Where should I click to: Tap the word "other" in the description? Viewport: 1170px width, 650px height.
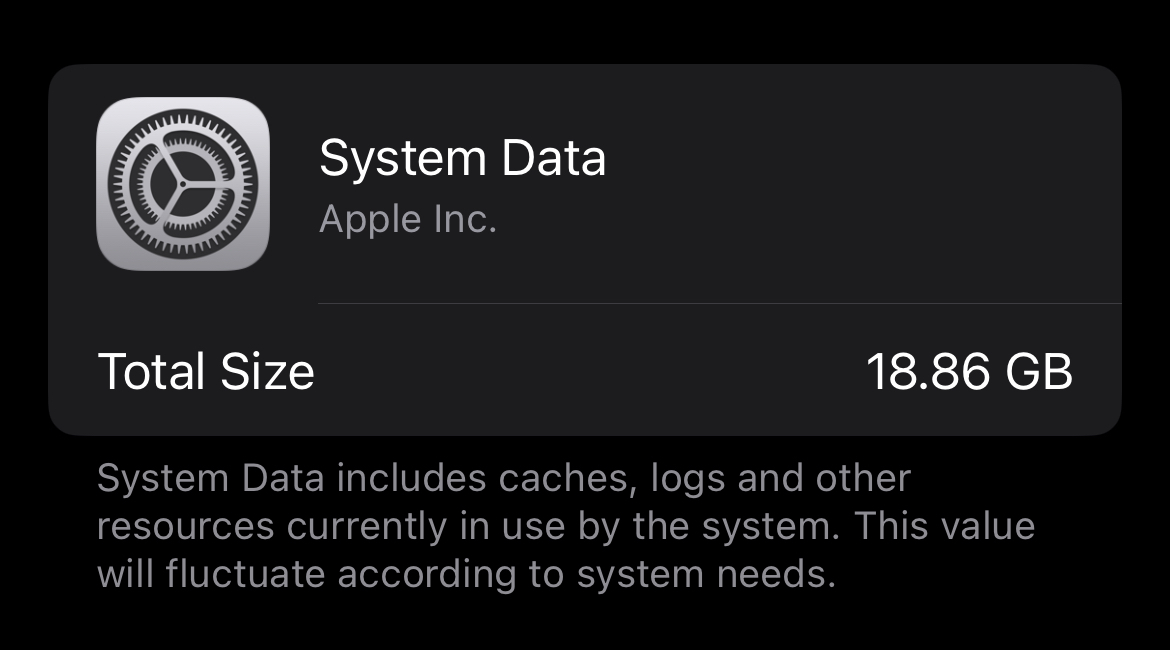click(863, 479)
